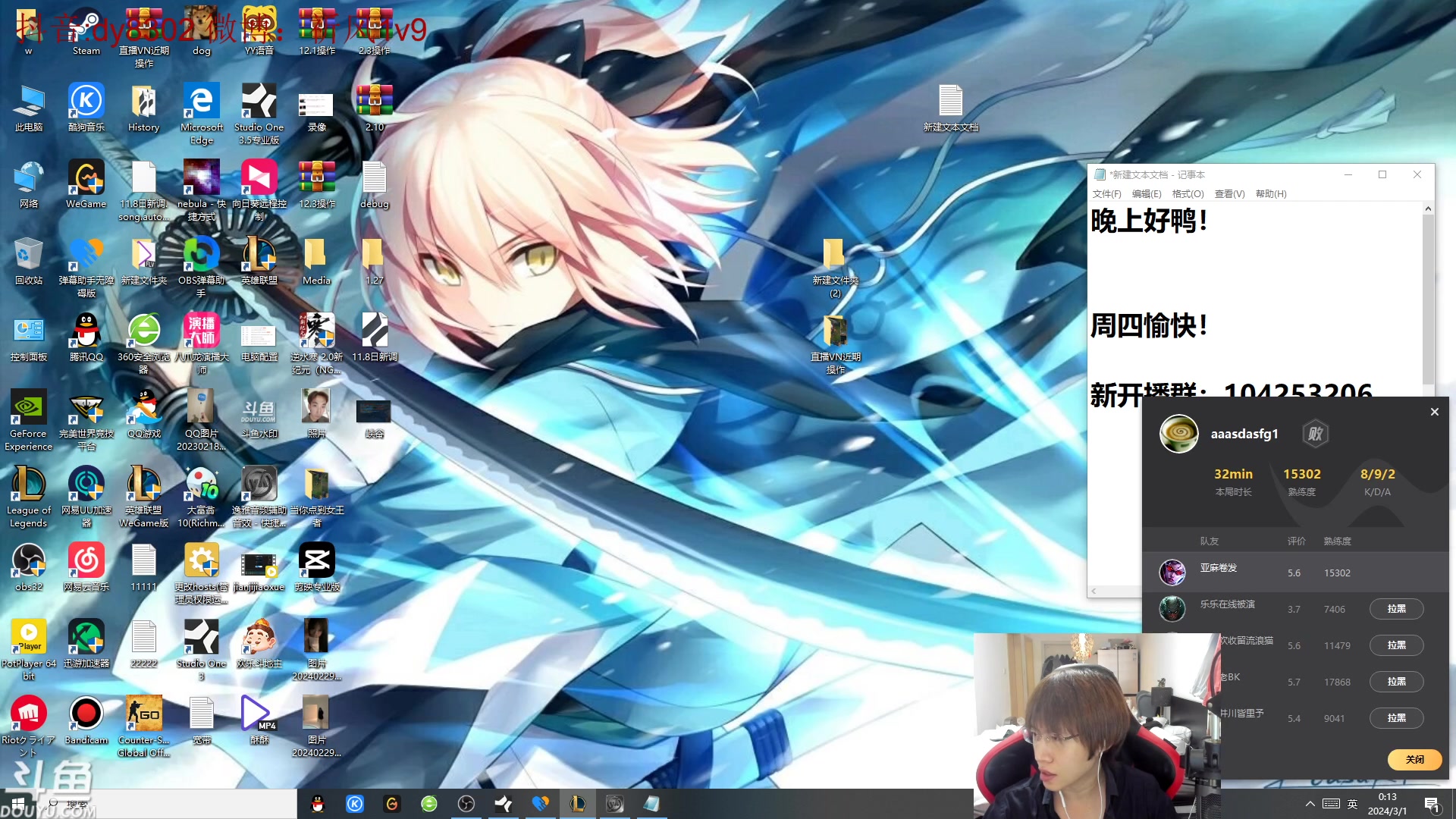The height and width of the screenshot is (819, 1456).
Task: Open the 格式(O) menu in Notepad
Action: (x=1188, y=194)
